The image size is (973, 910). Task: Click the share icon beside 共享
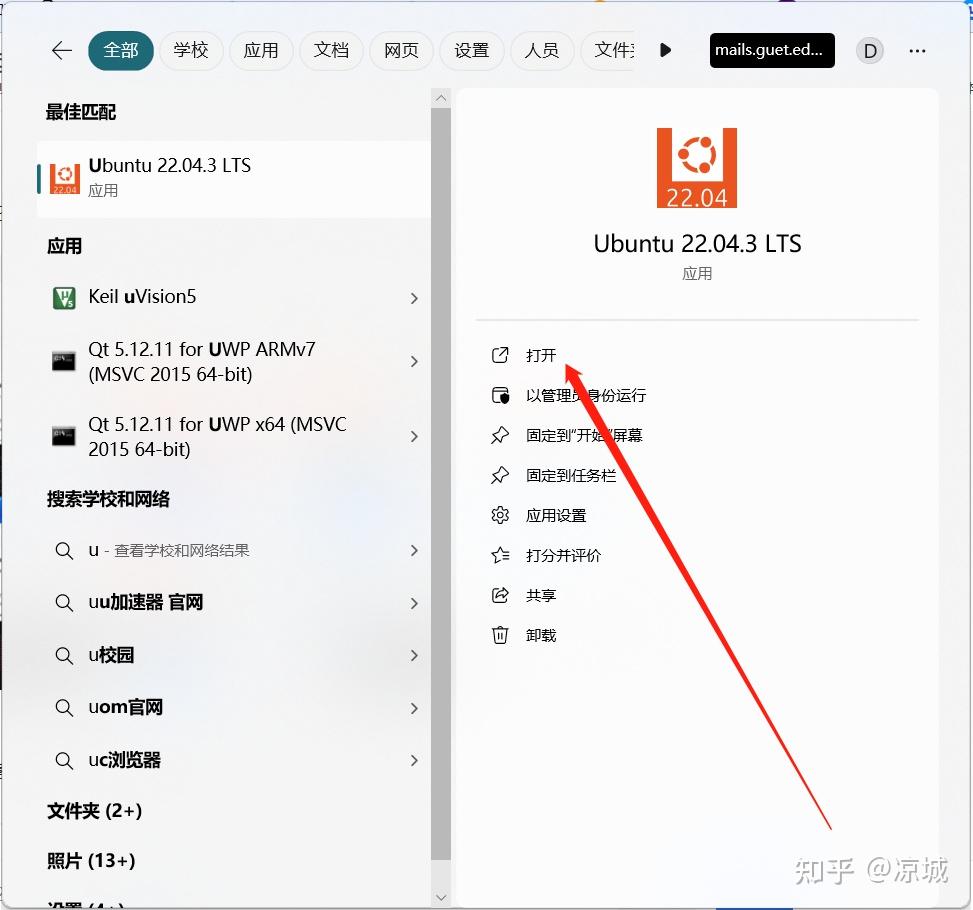500,595
